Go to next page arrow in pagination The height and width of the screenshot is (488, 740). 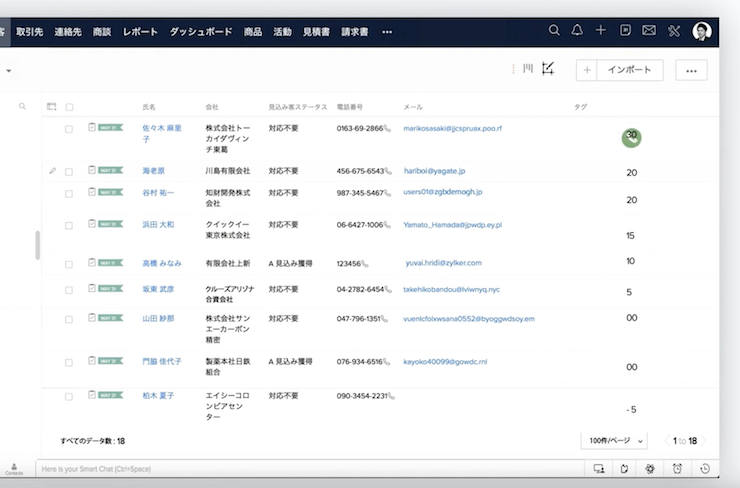pos(703,441)
